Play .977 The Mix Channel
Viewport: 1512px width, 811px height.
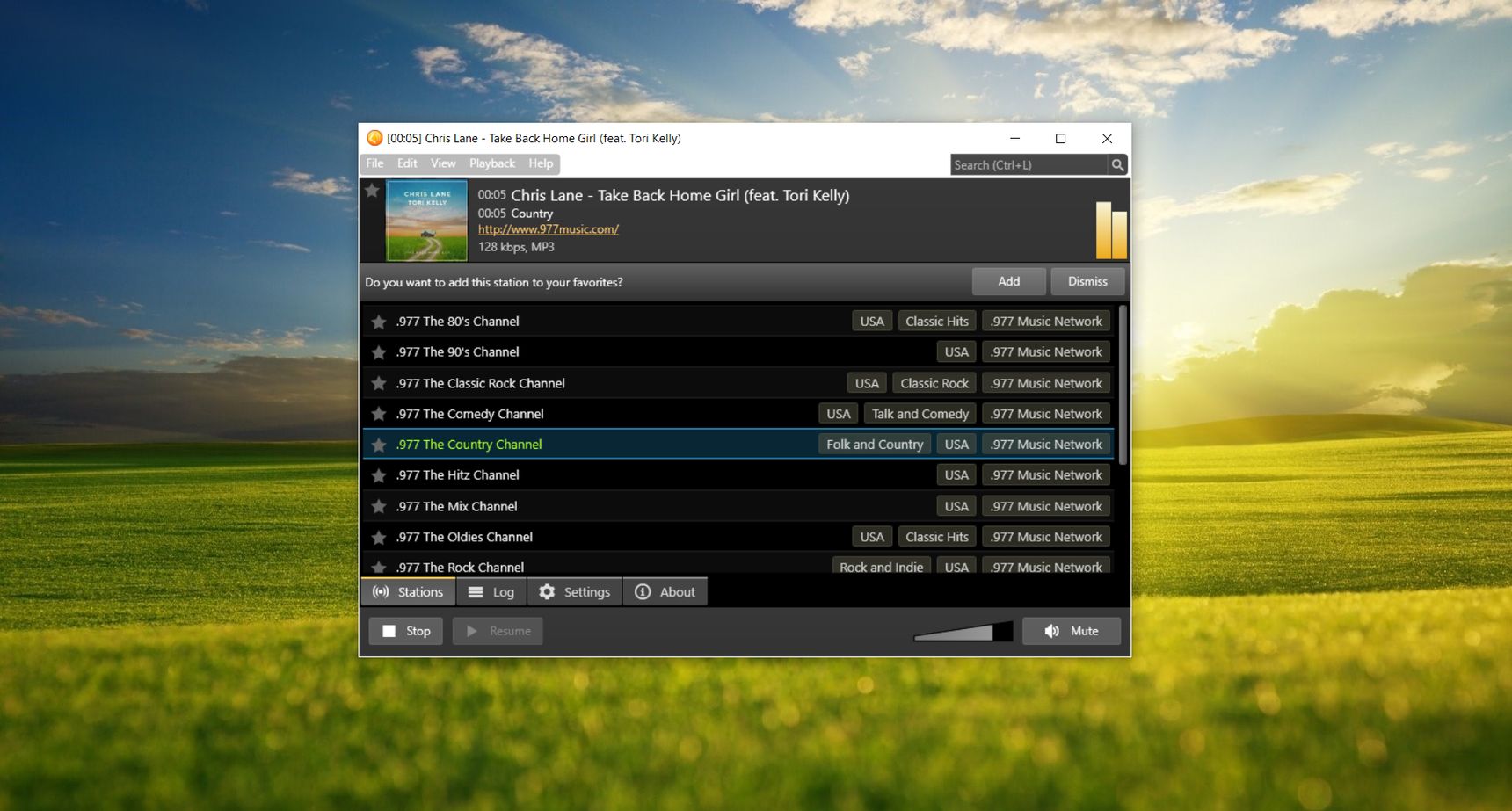coord(738,506)
